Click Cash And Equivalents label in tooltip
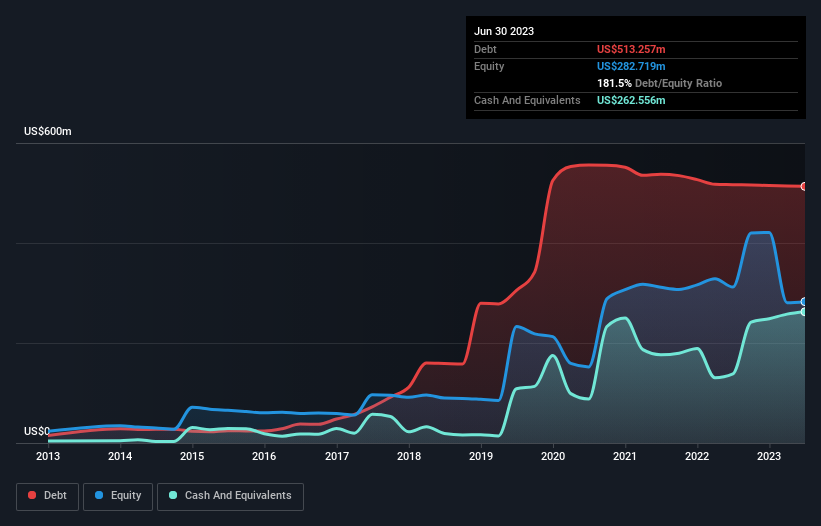The height and width of the screenshot is (526, 821). coord(527,100)
